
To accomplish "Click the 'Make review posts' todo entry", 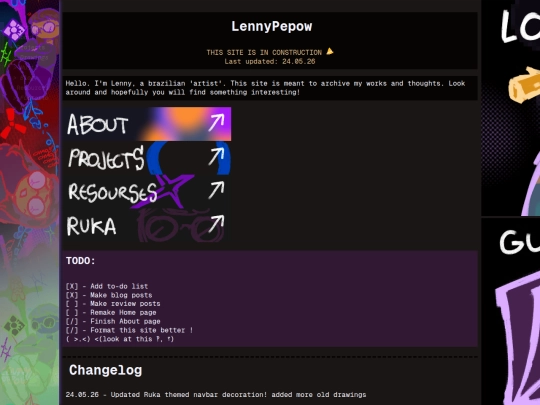I will 113,304.
